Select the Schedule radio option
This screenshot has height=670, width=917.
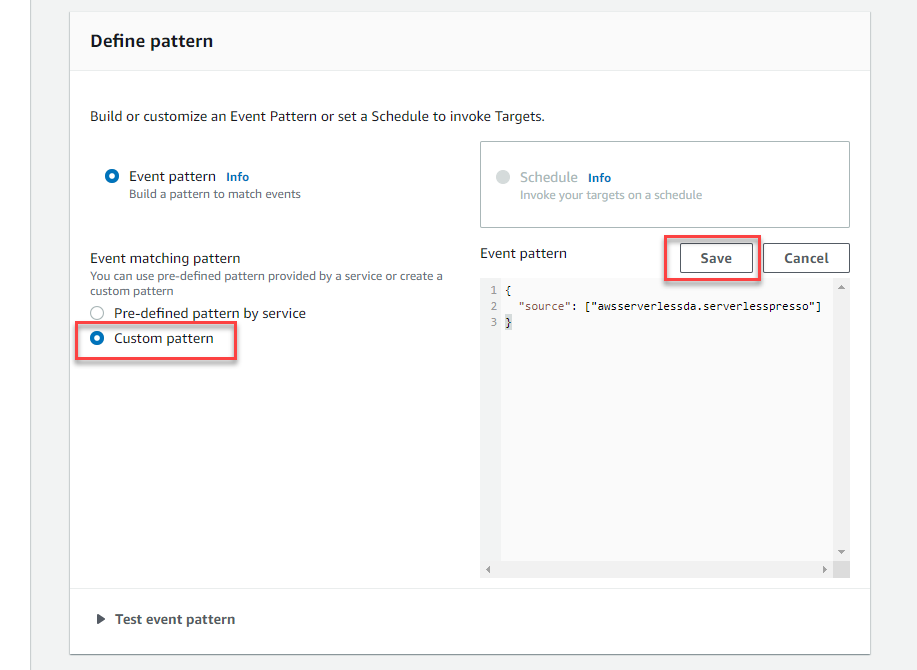[x=503, y=177]
